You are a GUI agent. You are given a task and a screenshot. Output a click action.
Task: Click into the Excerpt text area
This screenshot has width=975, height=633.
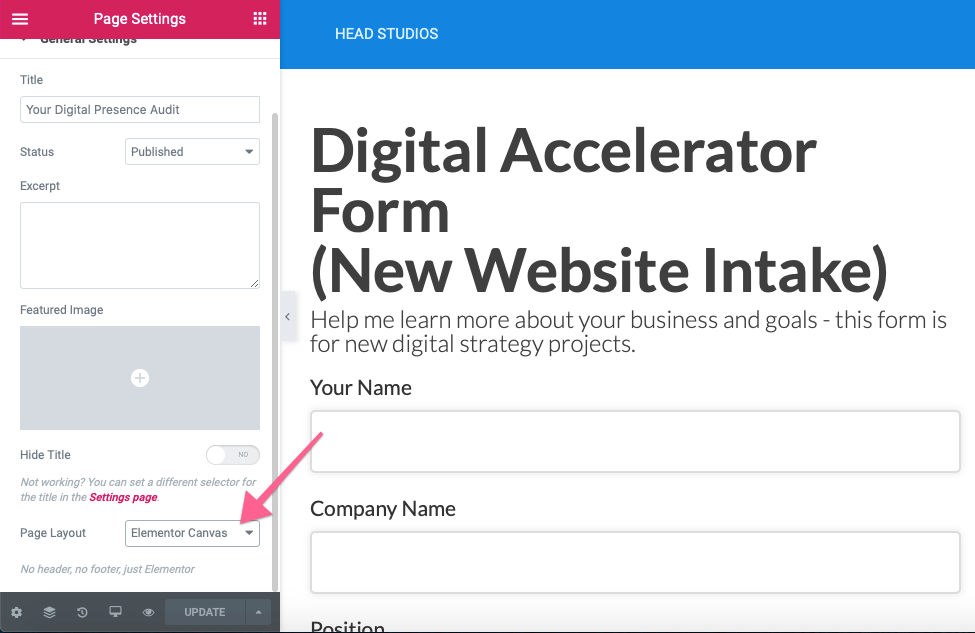coord(140,245)
